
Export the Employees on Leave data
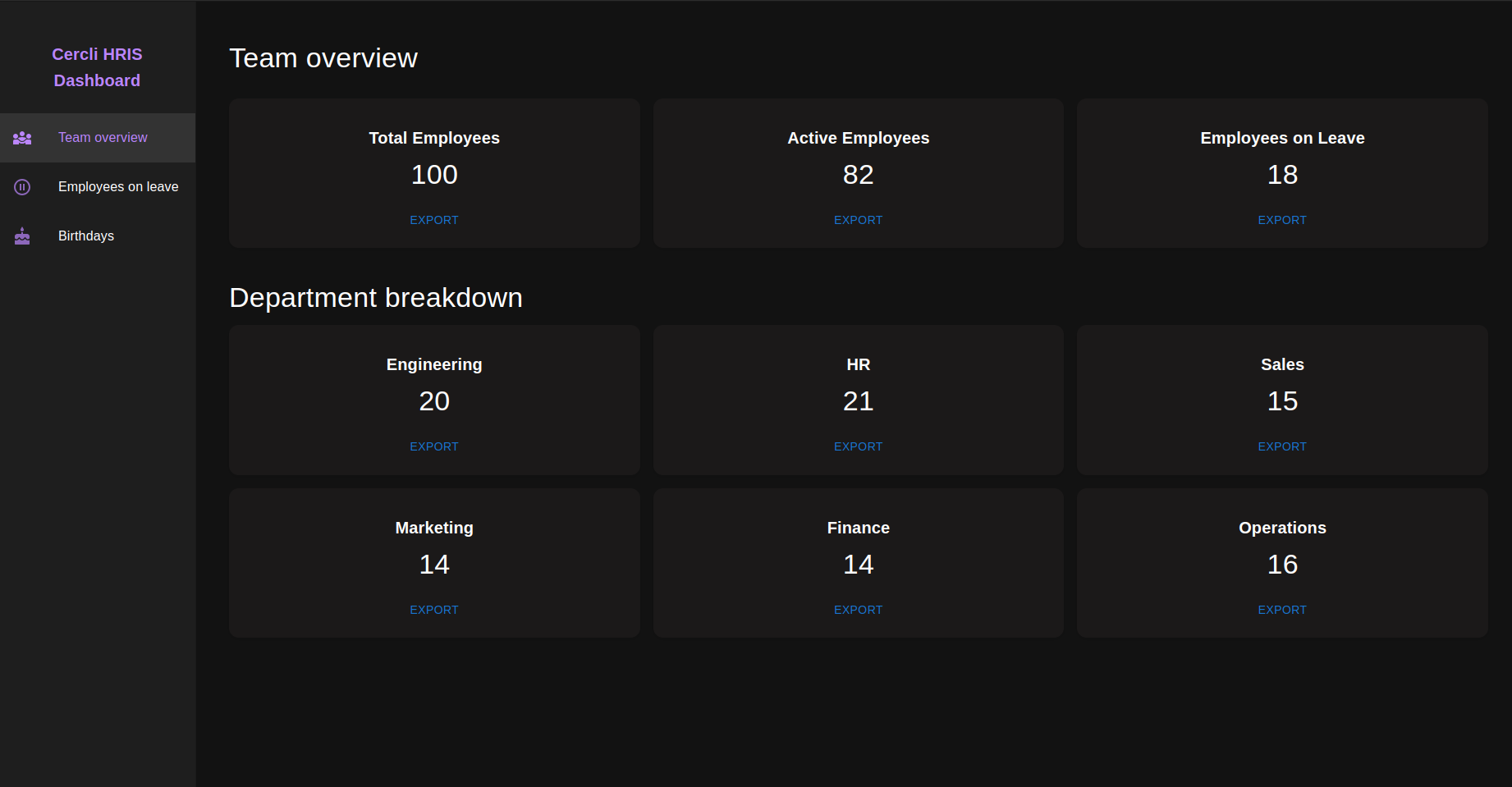point(1281,219)
